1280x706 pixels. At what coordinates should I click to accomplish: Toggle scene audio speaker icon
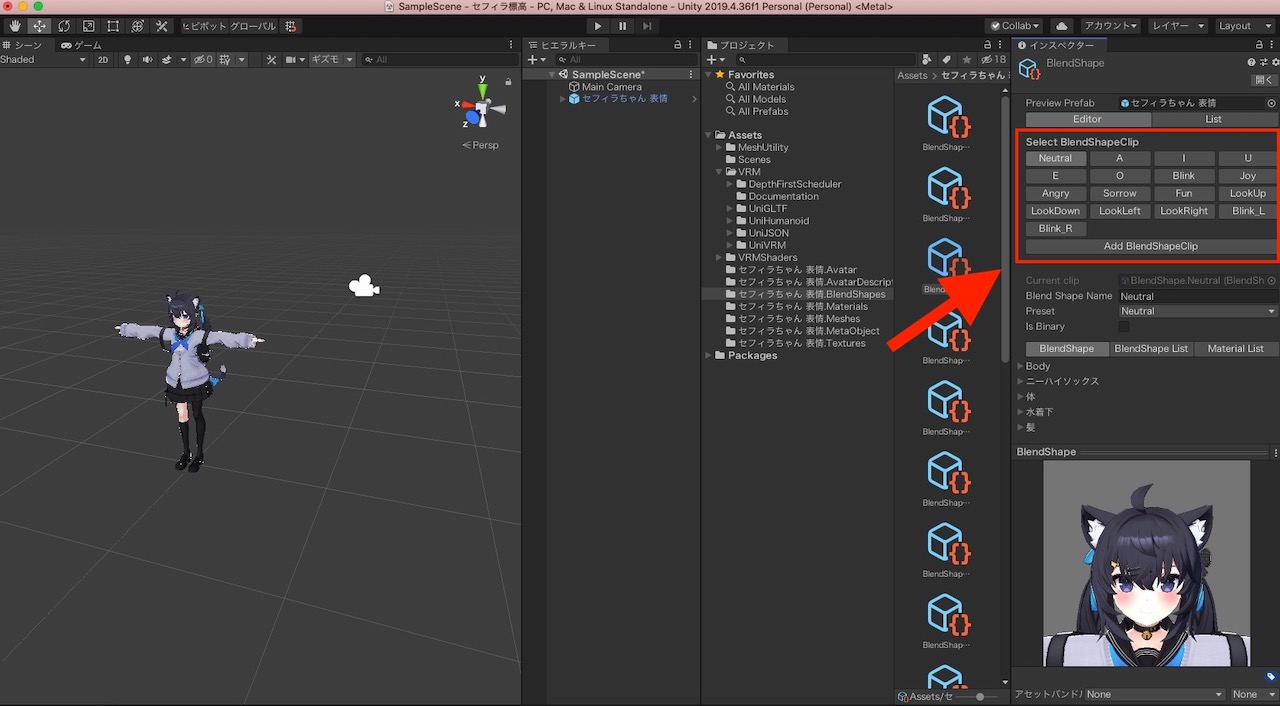click(146, 60)
